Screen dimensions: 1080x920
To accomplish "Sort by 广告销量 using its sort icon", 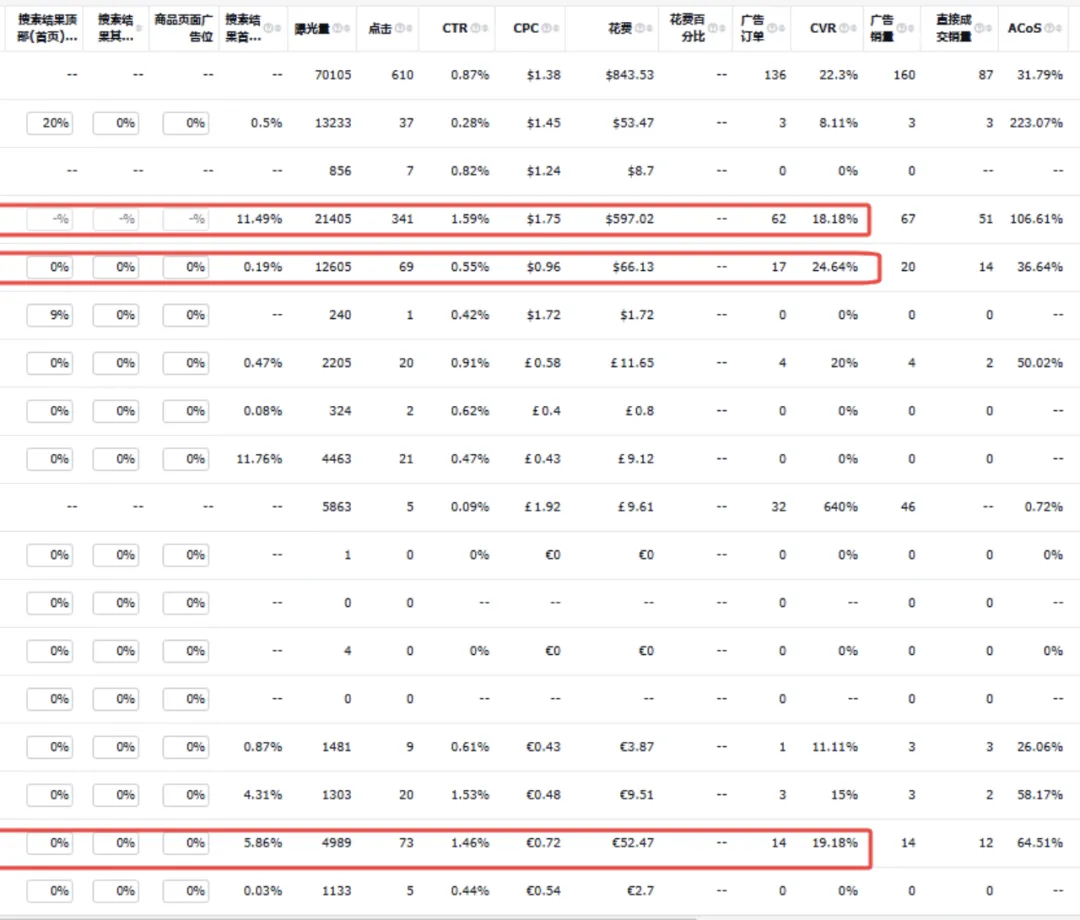I will pyautogui.click(x=911, y=28).
